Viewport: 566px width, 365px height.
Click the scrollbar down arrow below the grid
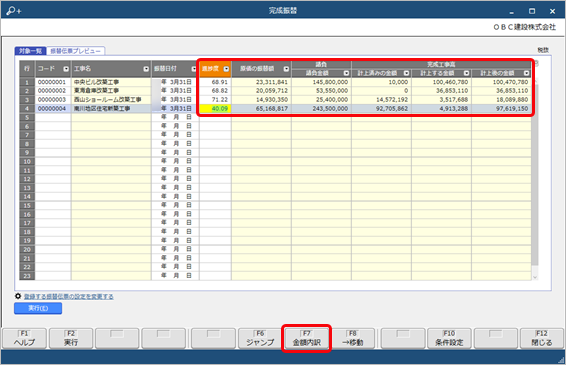pyautogui.click(x=535, y=277)
